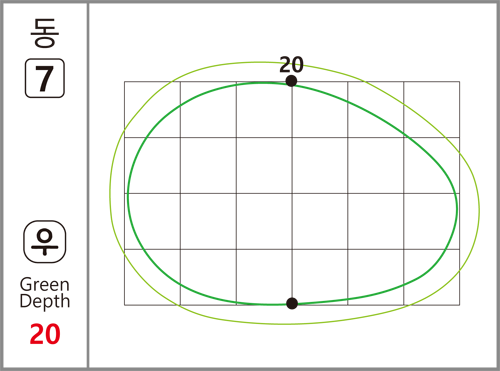Click the Green Depth label

pos(45,293)
